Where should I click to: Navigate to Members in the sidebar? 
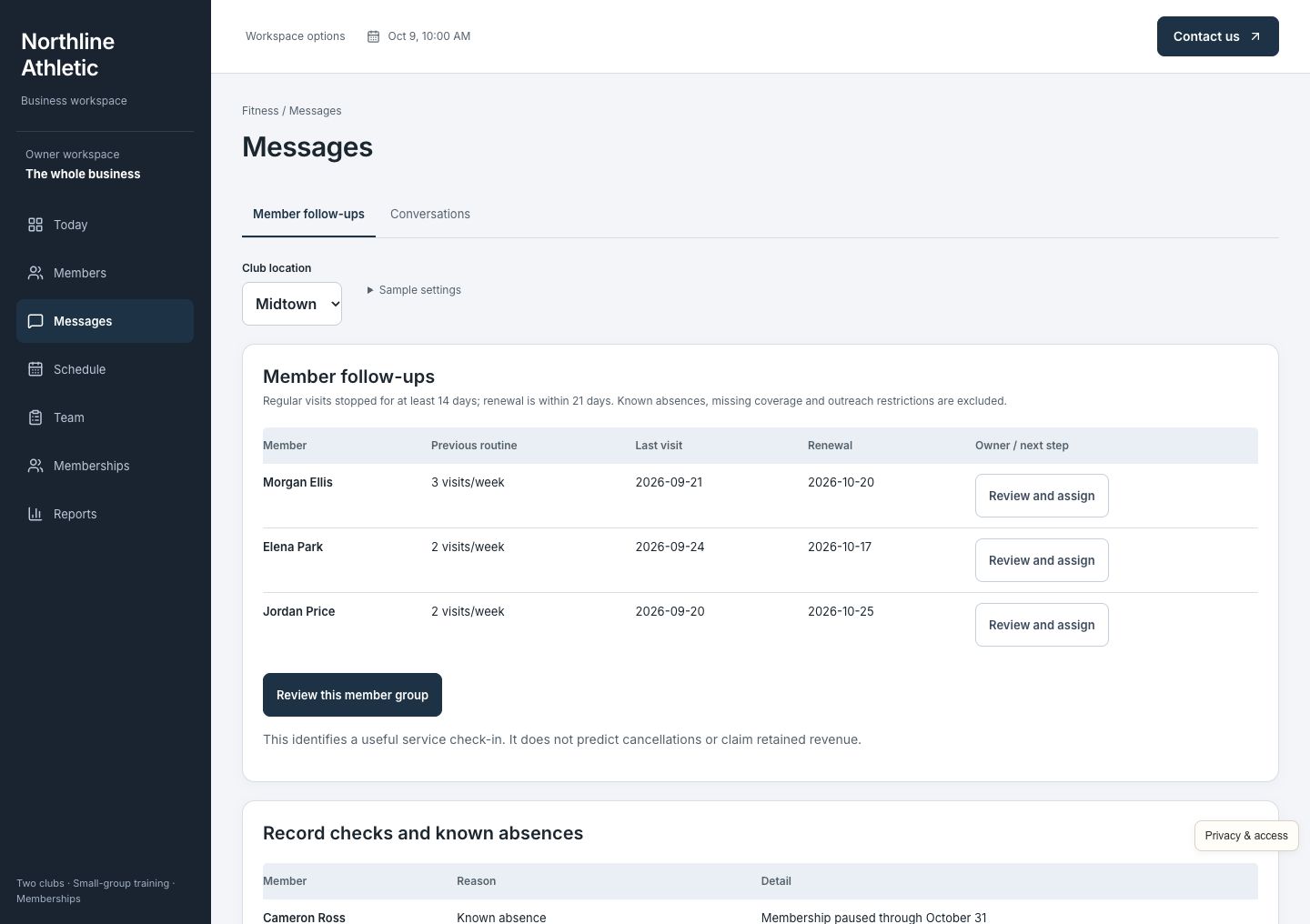pos(105,273)
